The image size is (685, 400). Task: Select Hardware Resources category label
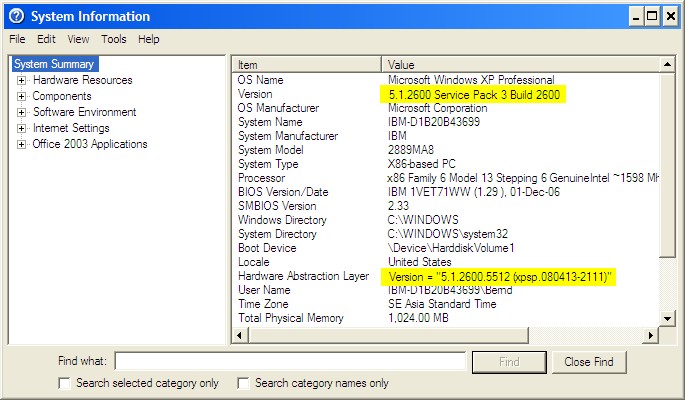click(83, 80)
